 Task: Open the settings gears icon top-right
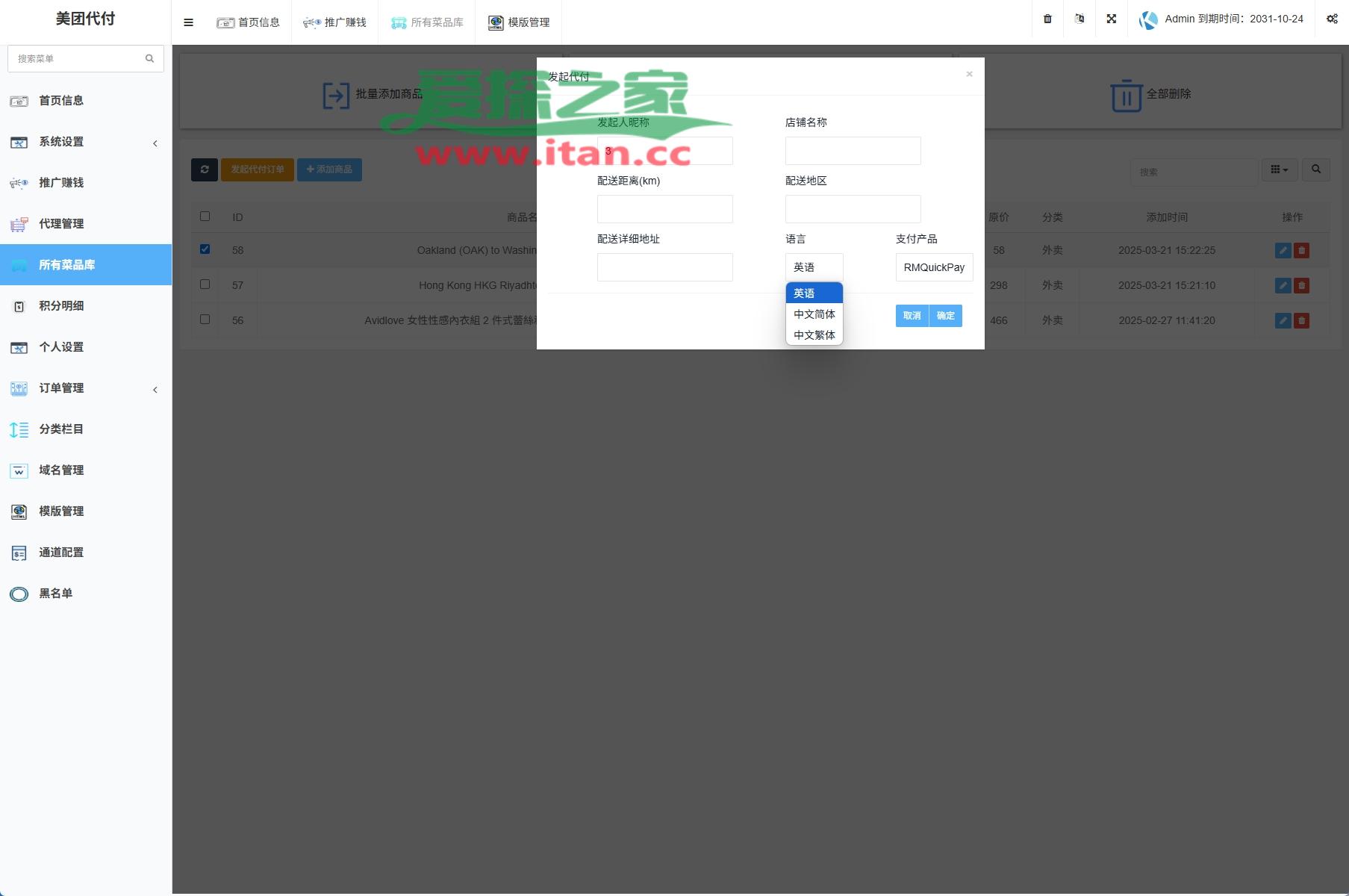coord(1332,19)
